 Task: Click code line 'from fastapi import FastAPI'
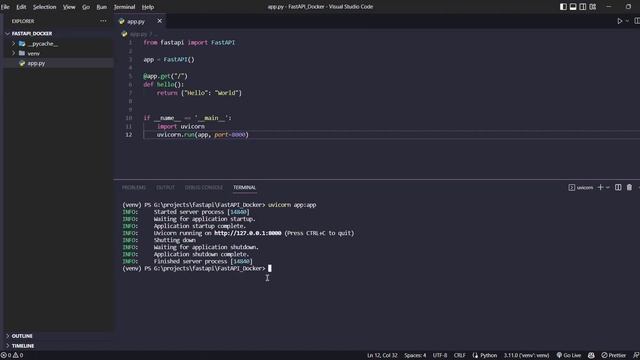click(x=189, y=42)
